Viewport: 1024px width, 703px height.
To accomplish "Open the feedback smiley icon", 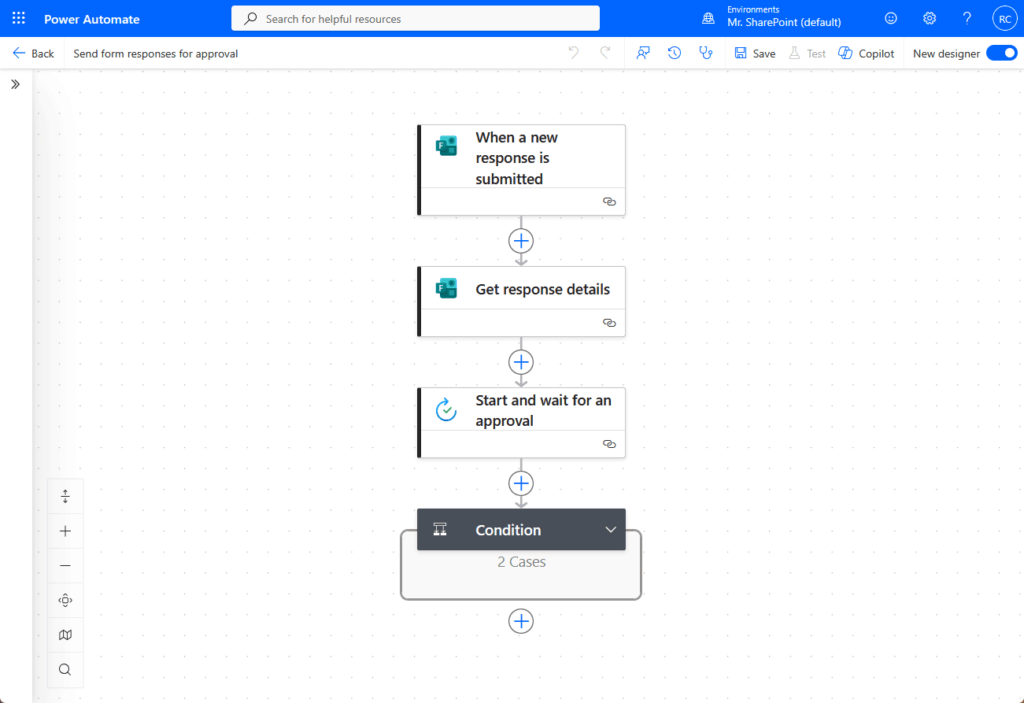I will pos(891,18).
